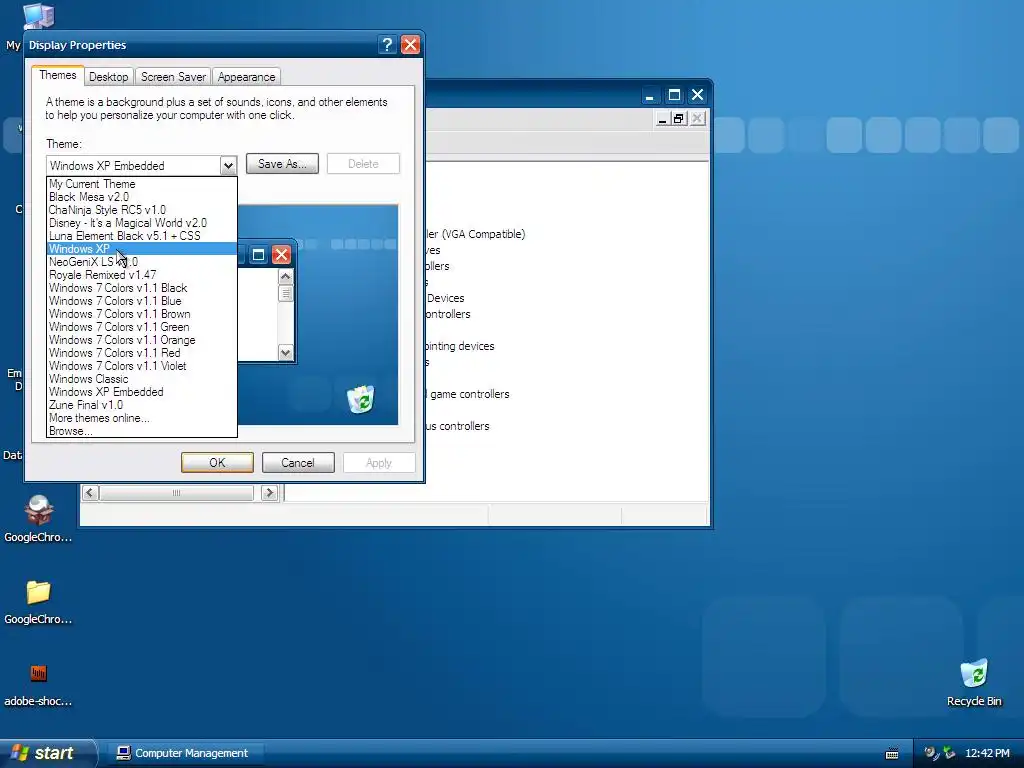Click More themes online... entry

(x=142, y=418)
